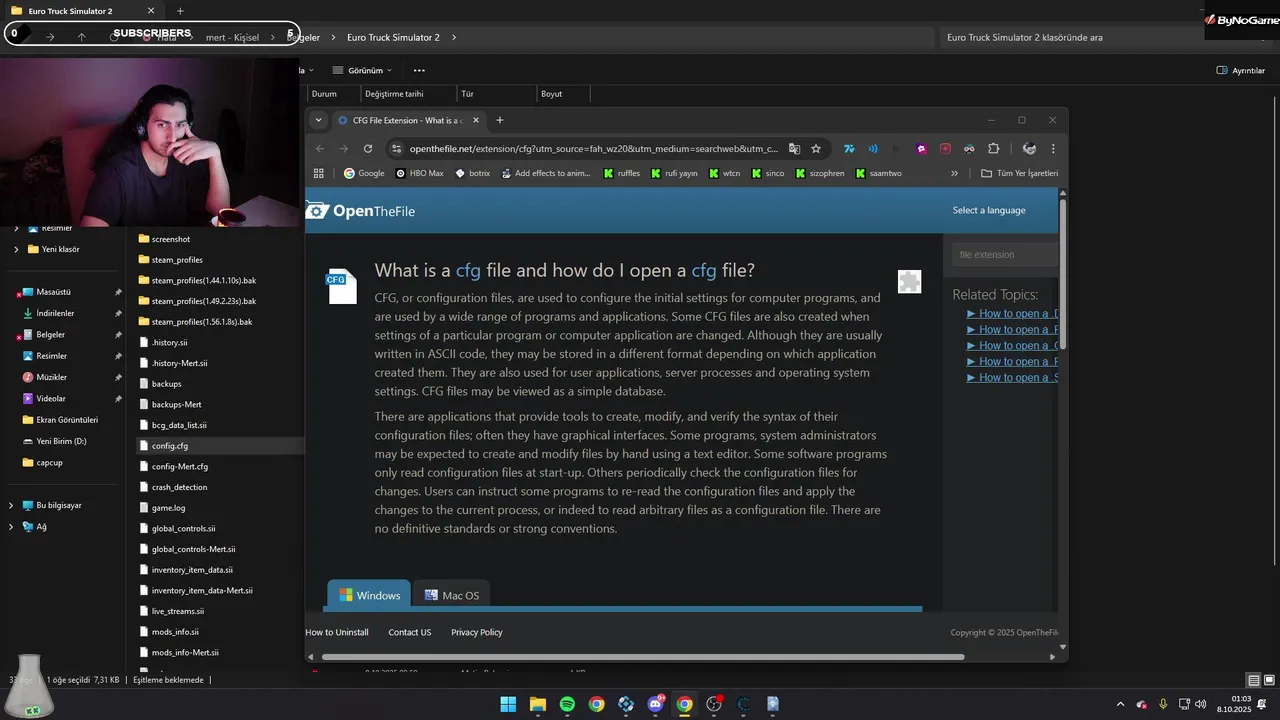
Task: Open the Windows Start button
Action: pyautogui.click(x=508, y=704)
